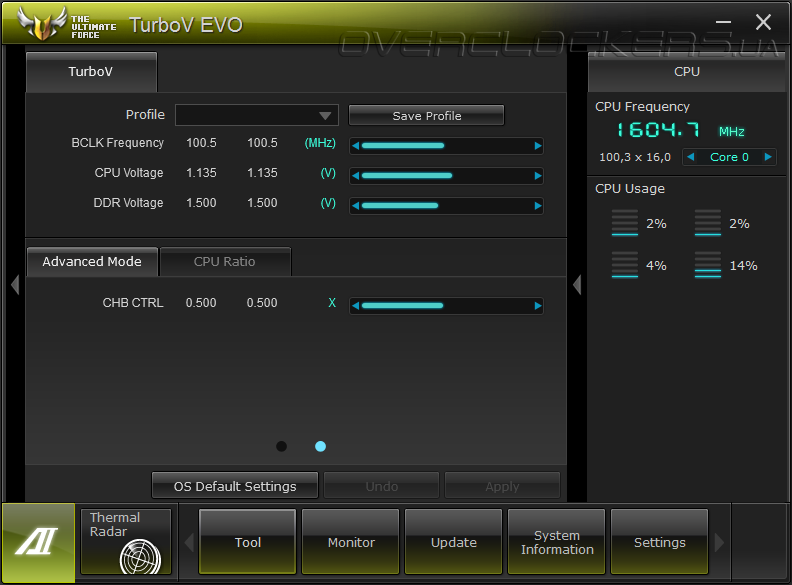Minimize the TurboV EVO window
Viewport: 792px width, 585px height.
click(723, 22)
